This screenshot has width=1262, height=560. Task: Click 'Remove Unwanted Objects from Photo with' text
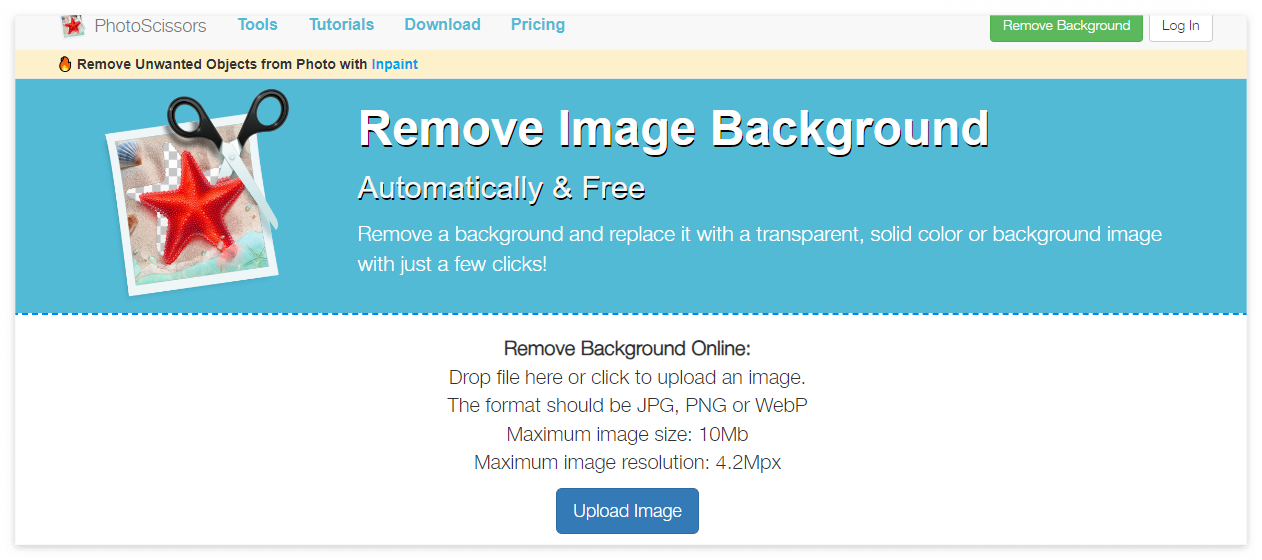222,64
